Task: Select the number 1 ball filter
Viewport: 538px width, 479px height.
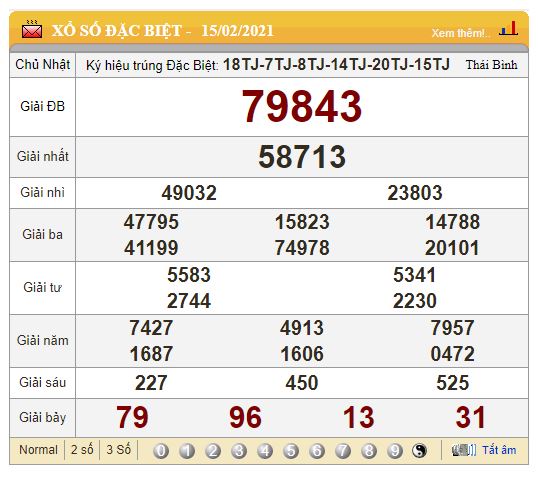Action: click(x=187, y=451)
